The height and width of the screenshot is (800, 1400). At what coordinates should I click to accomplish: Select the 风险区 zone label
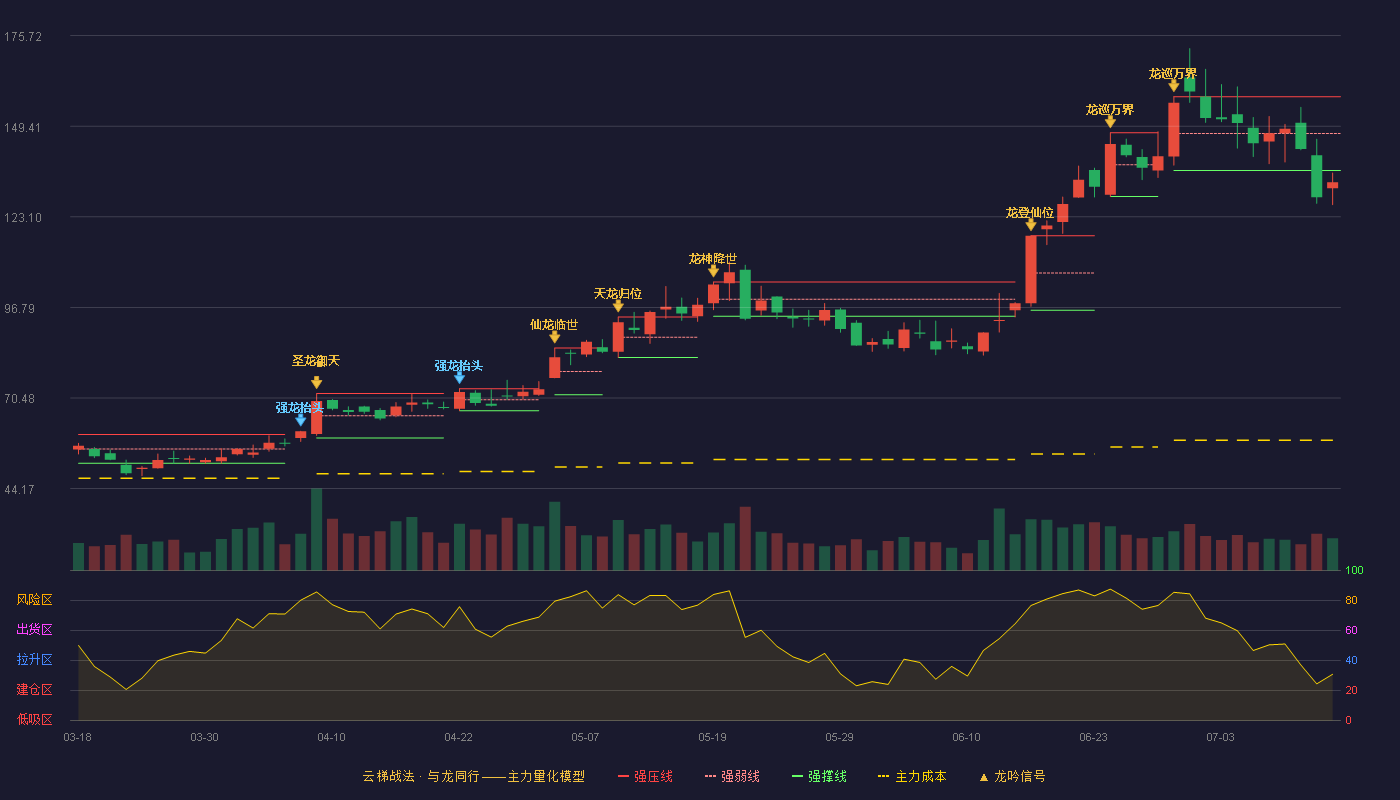point(34,600)
